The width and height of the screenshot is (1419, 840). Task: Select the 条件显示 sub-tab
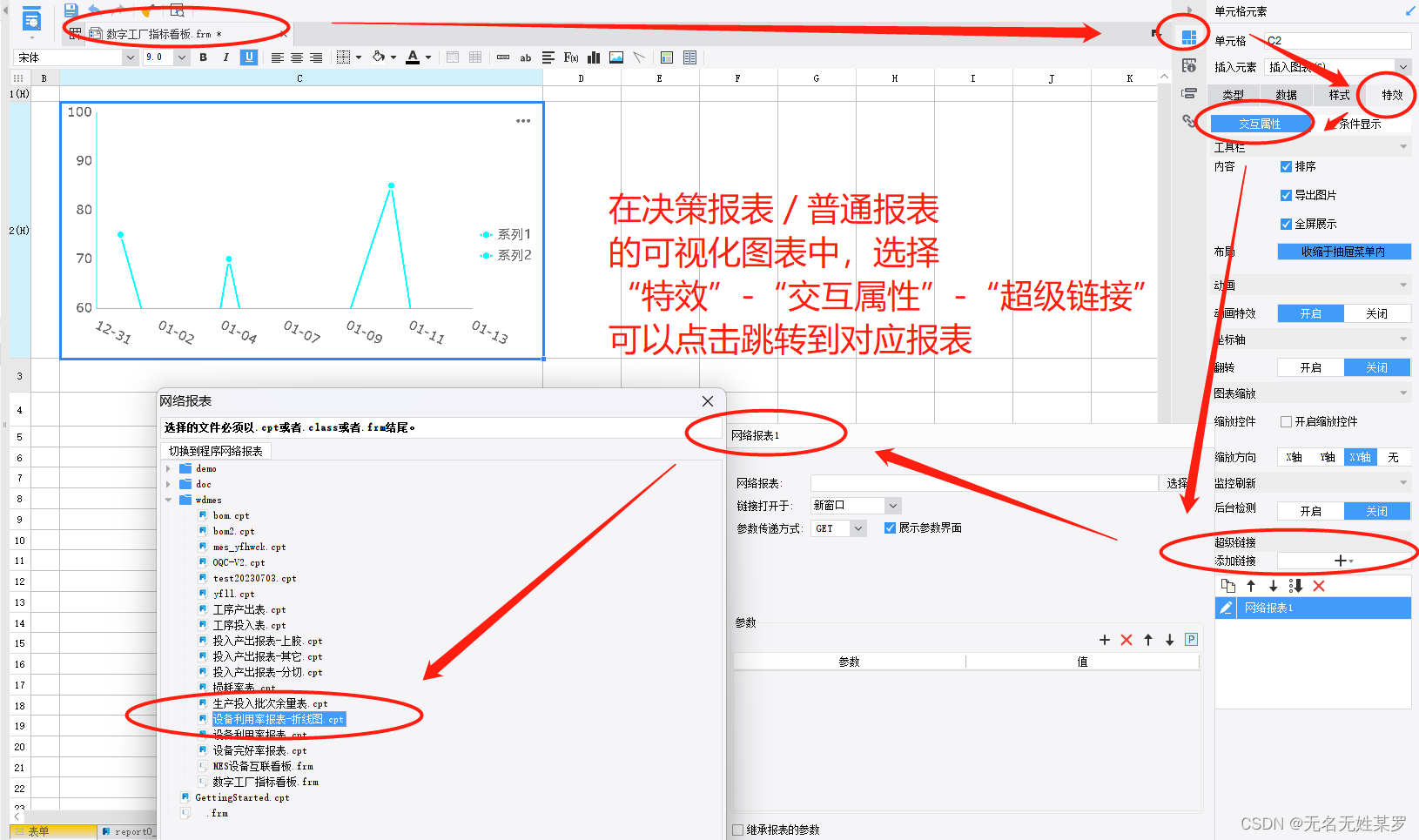[x=1360, y=124]
